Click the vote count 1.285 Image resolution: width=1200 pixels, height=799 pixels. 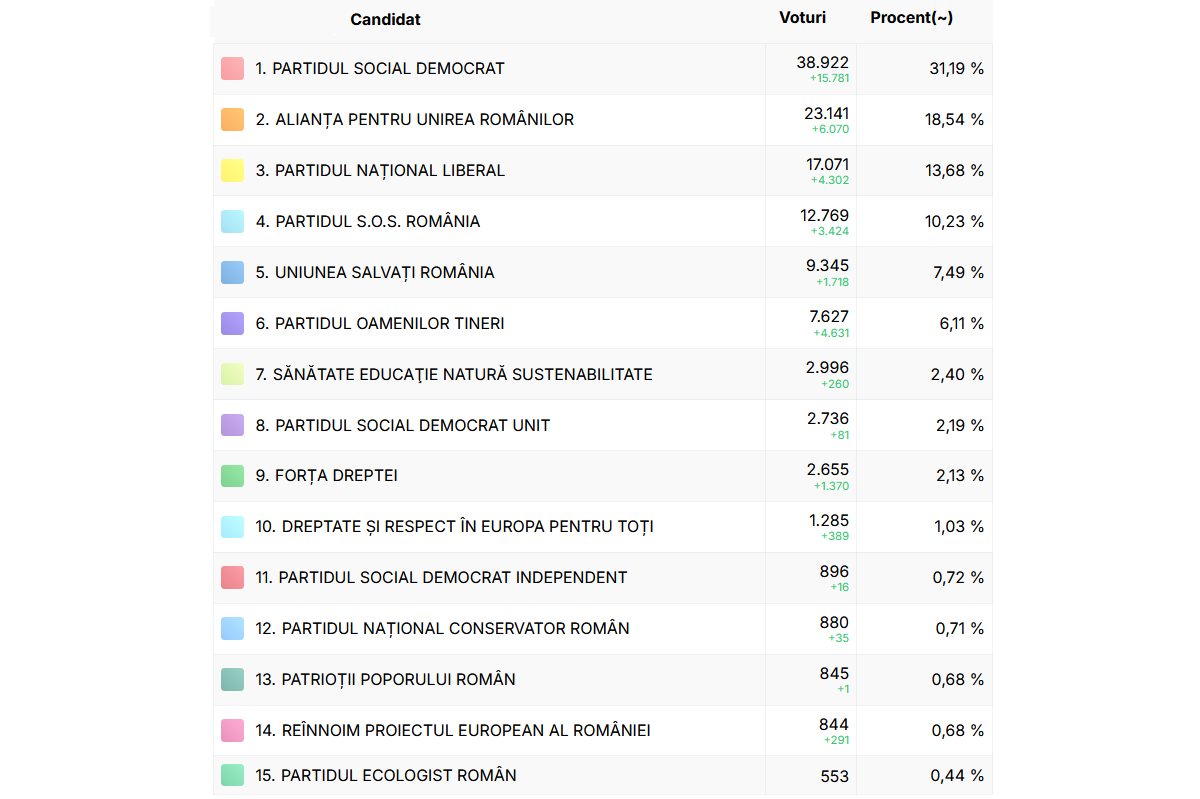tap(829, 520)
